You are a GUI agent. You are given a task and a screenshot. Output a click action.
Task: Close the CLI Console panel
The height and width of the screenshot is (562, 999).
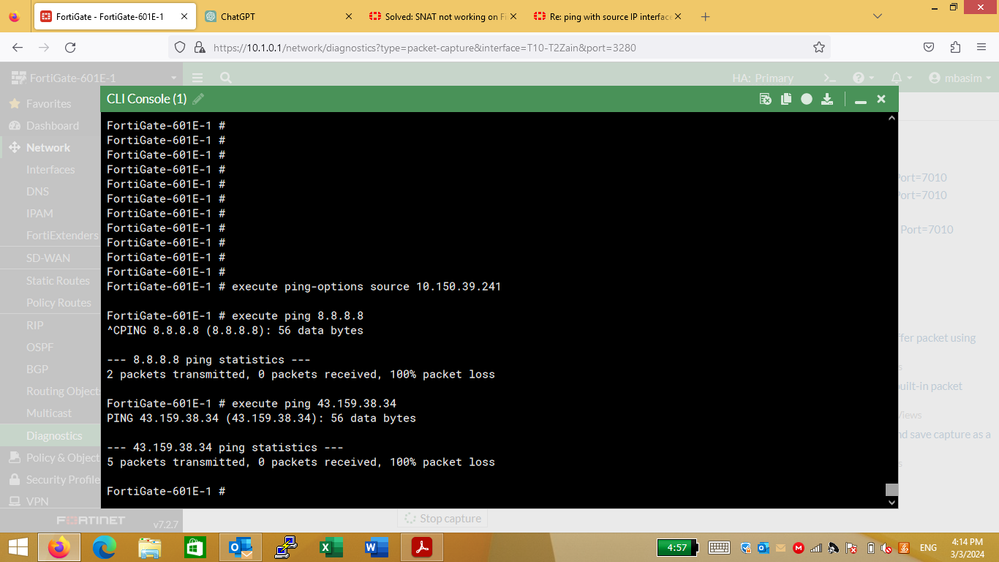(x=881, y=99)
